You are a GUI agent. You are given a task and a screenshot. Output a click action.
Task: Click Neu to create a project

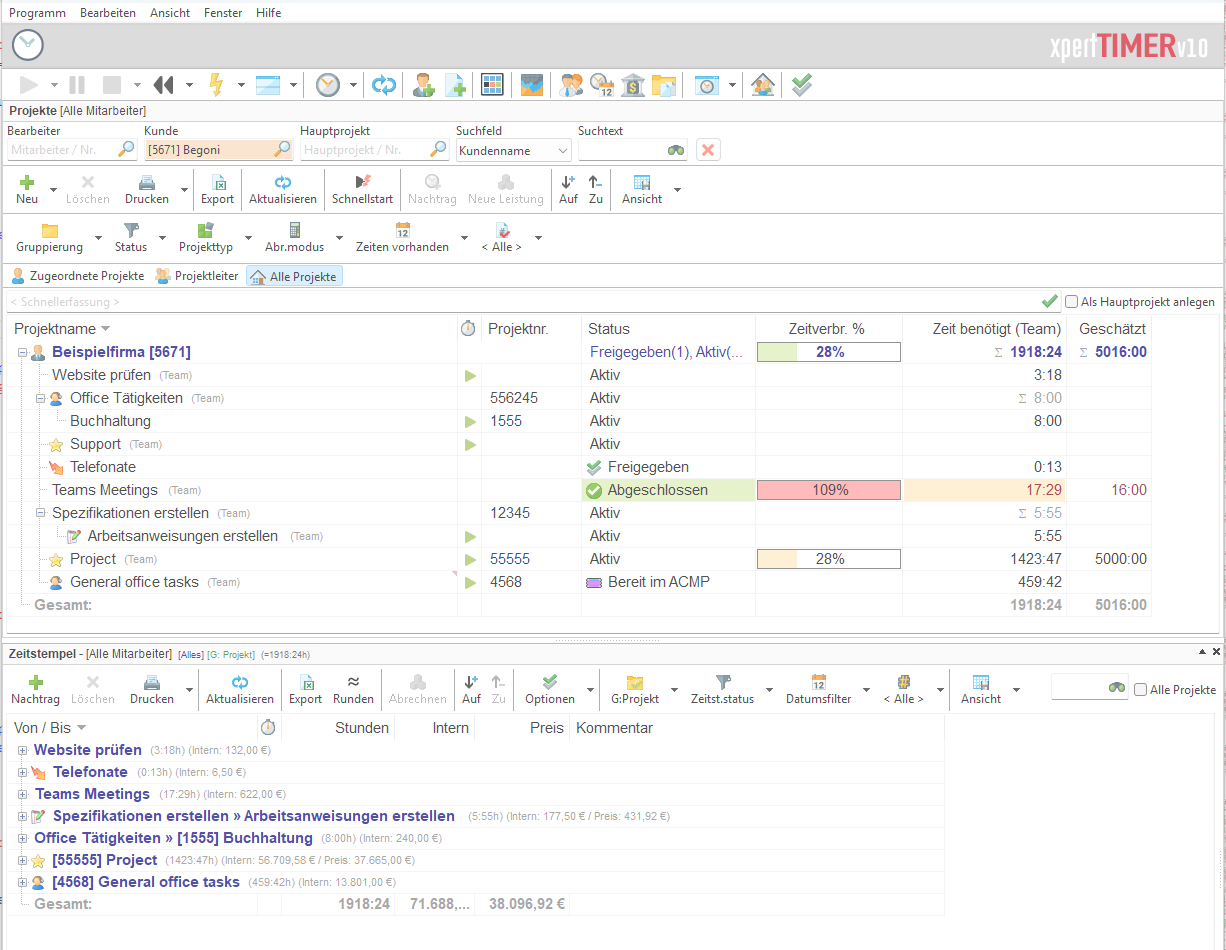[27, 189]
